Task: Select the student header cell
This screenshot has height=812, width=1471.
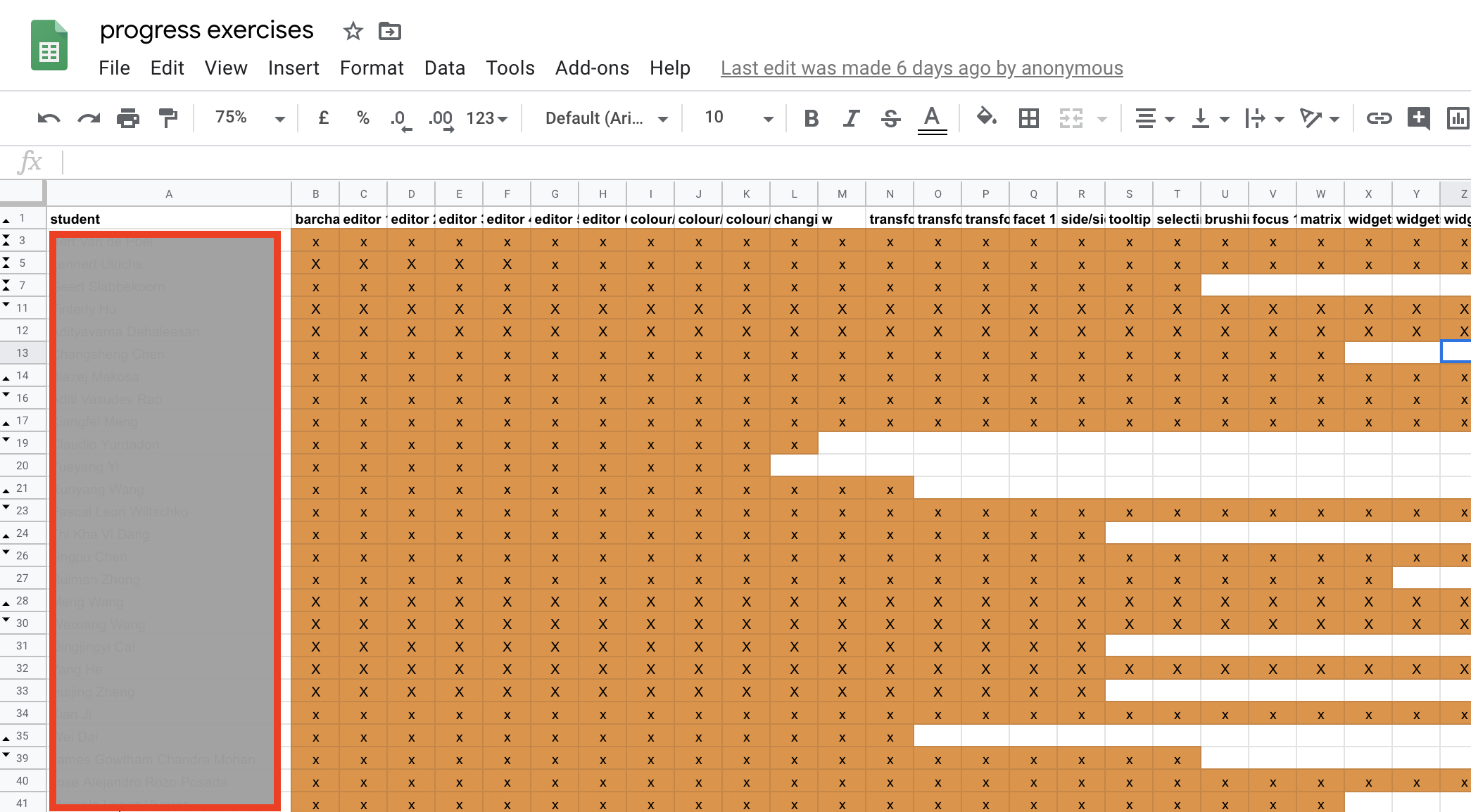Action: pyautogui.click(x=169, y=219)
